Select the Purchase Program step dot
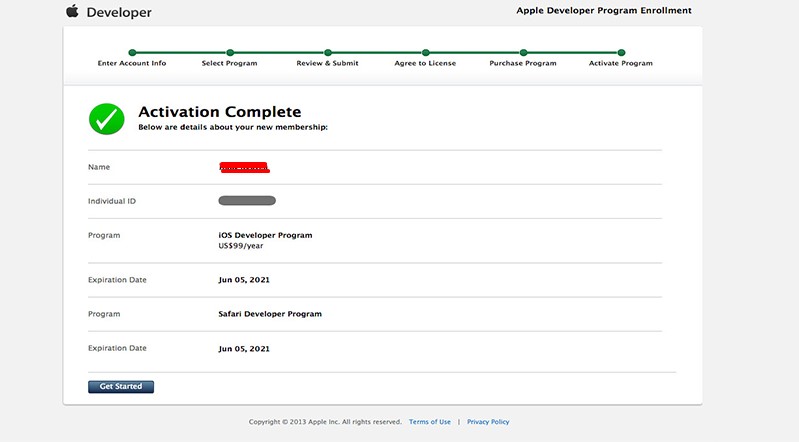 tap(523, 53)
